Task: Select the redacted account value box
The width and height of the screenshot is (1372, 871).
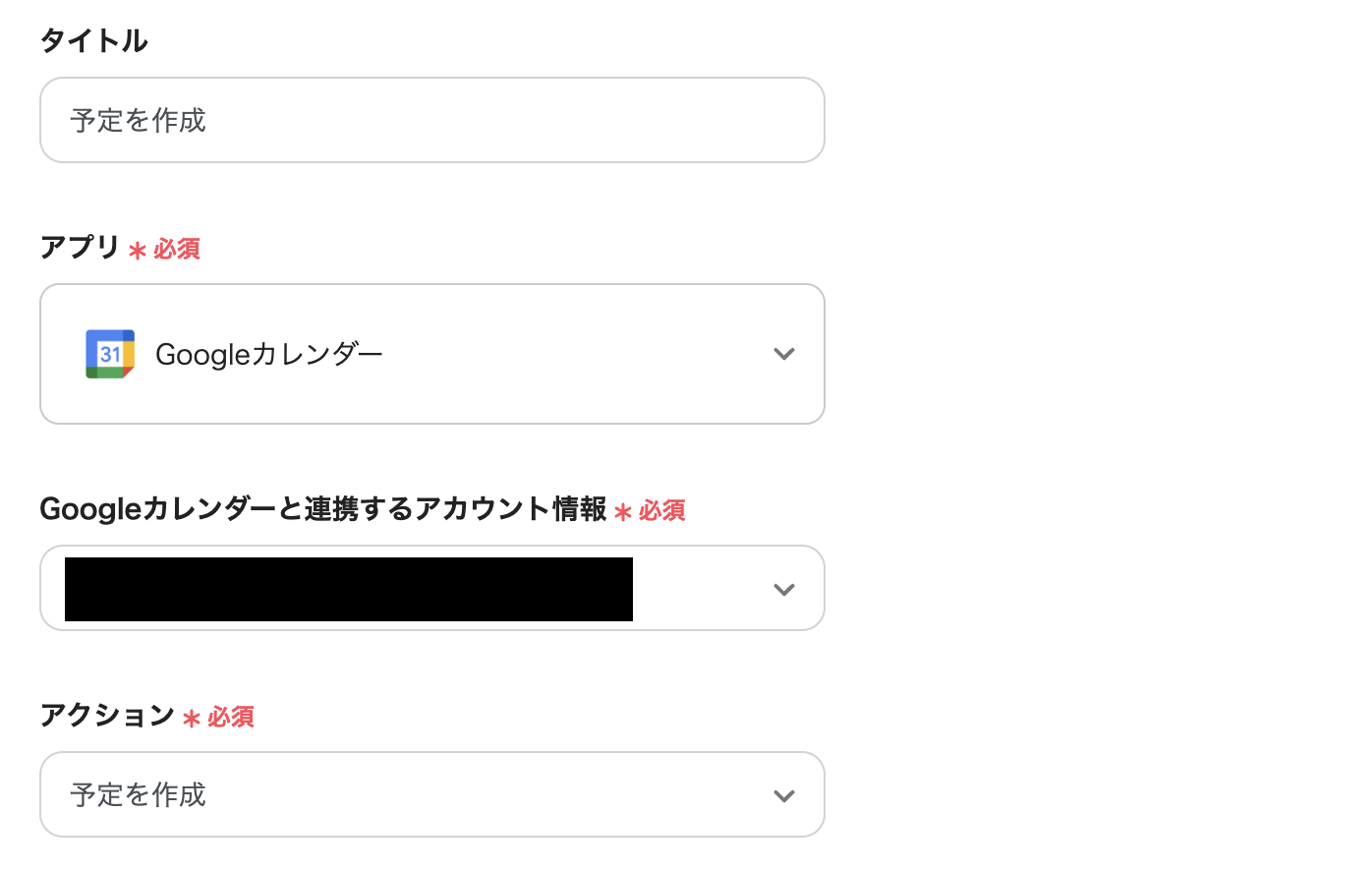Action: tap(349, 589)
